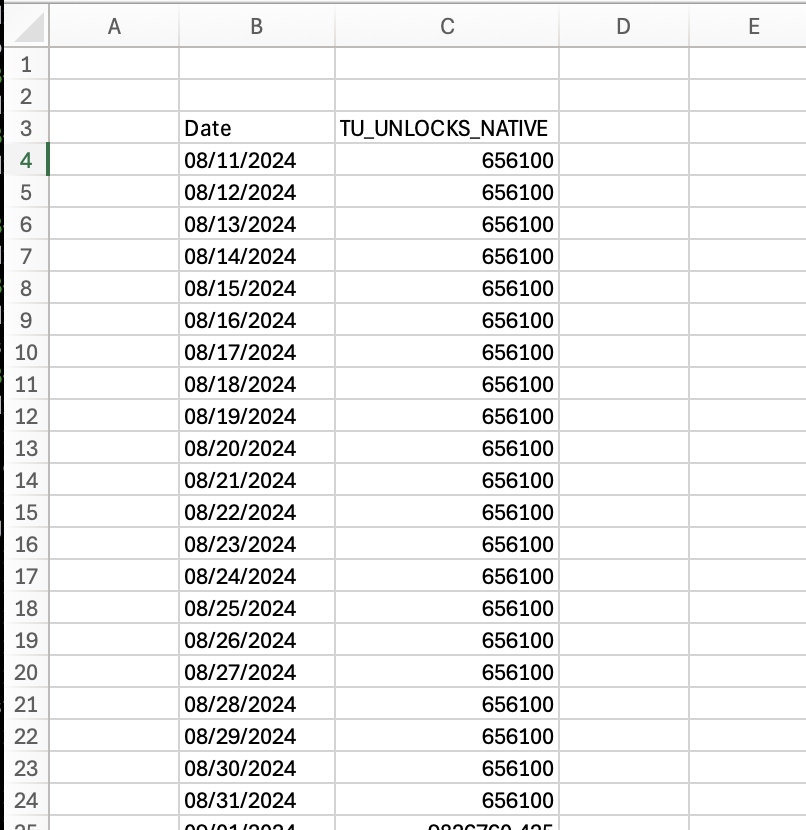Image resolution: width=806 pixels, height=830 pixels.
Task: Select row 10 header
Action: click(x=26, y=352)
